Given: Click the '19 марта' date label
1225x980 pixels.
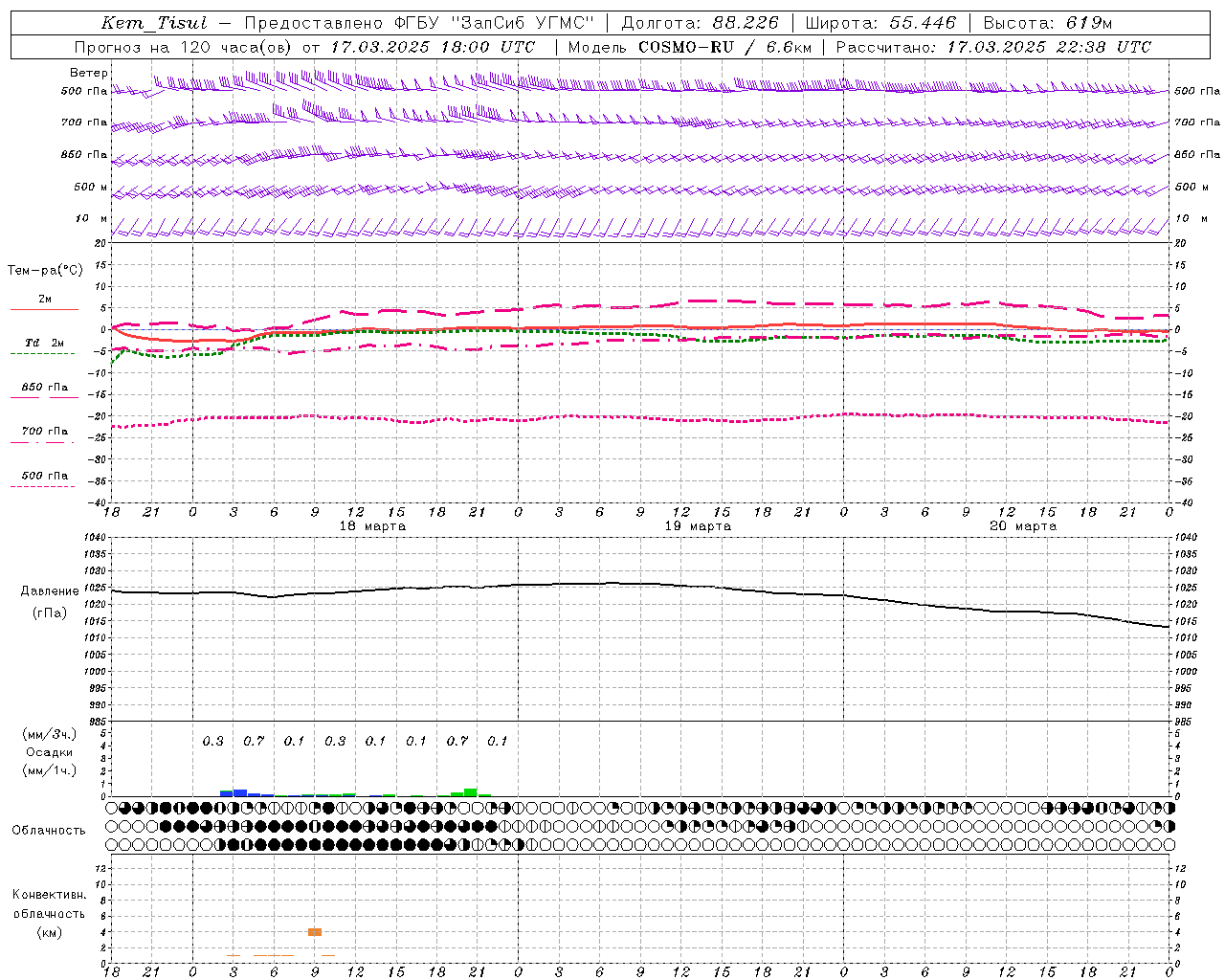Looking at the screenshot, I should click(x=698, y=526).
